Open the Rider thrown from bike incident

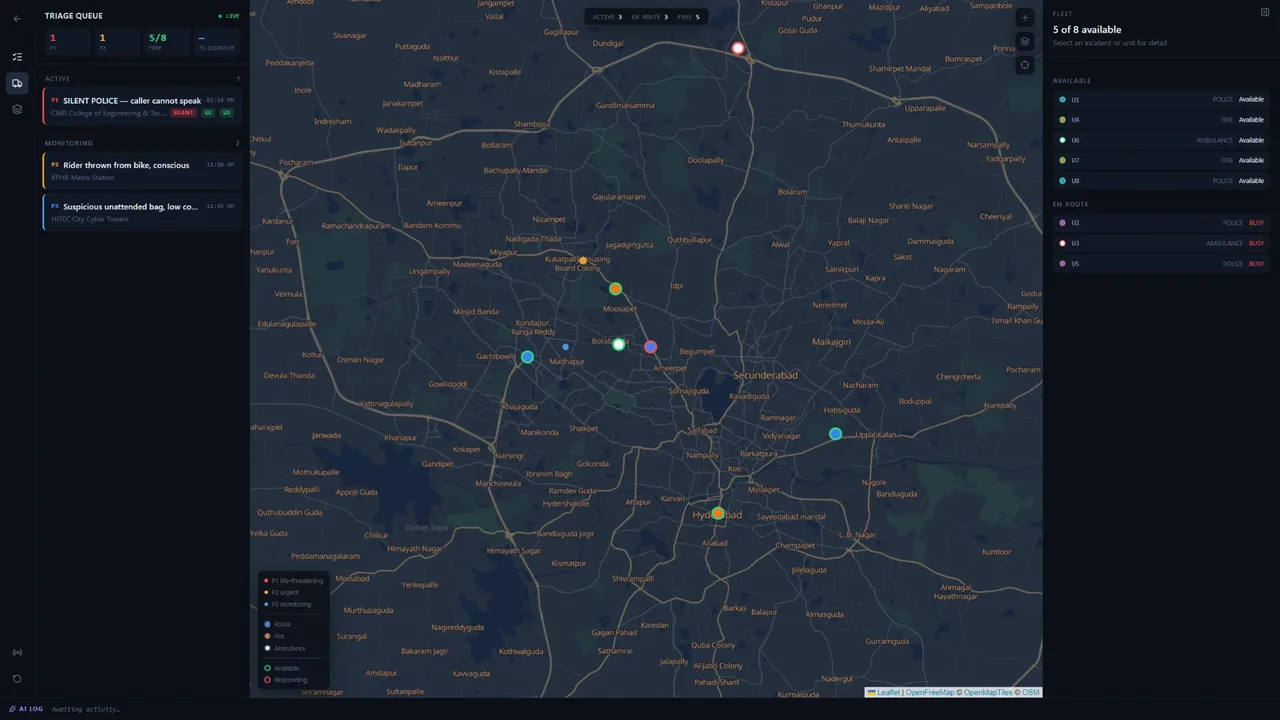142,170
